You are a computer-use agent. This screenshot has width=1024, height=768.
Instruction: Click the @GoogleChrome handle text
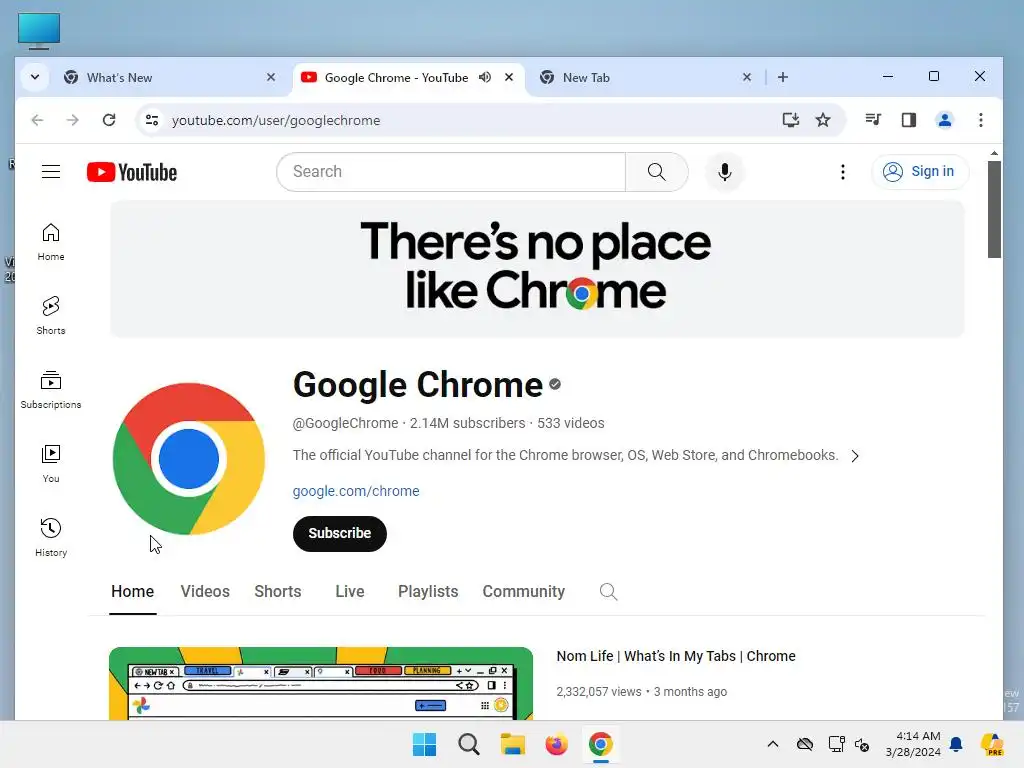[345, 423]
